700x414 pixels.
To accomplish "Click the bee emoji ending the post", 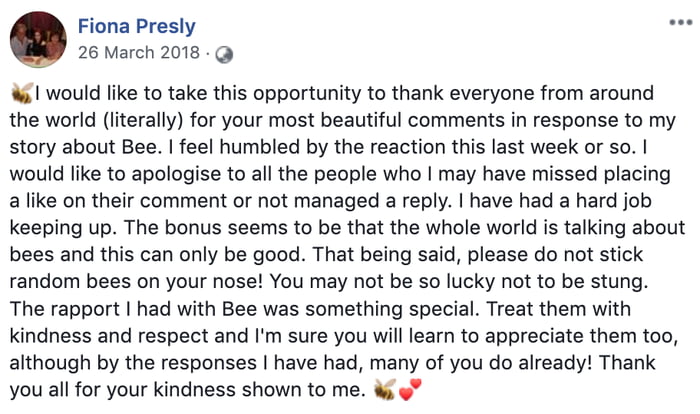I will (x=383, y=387).
